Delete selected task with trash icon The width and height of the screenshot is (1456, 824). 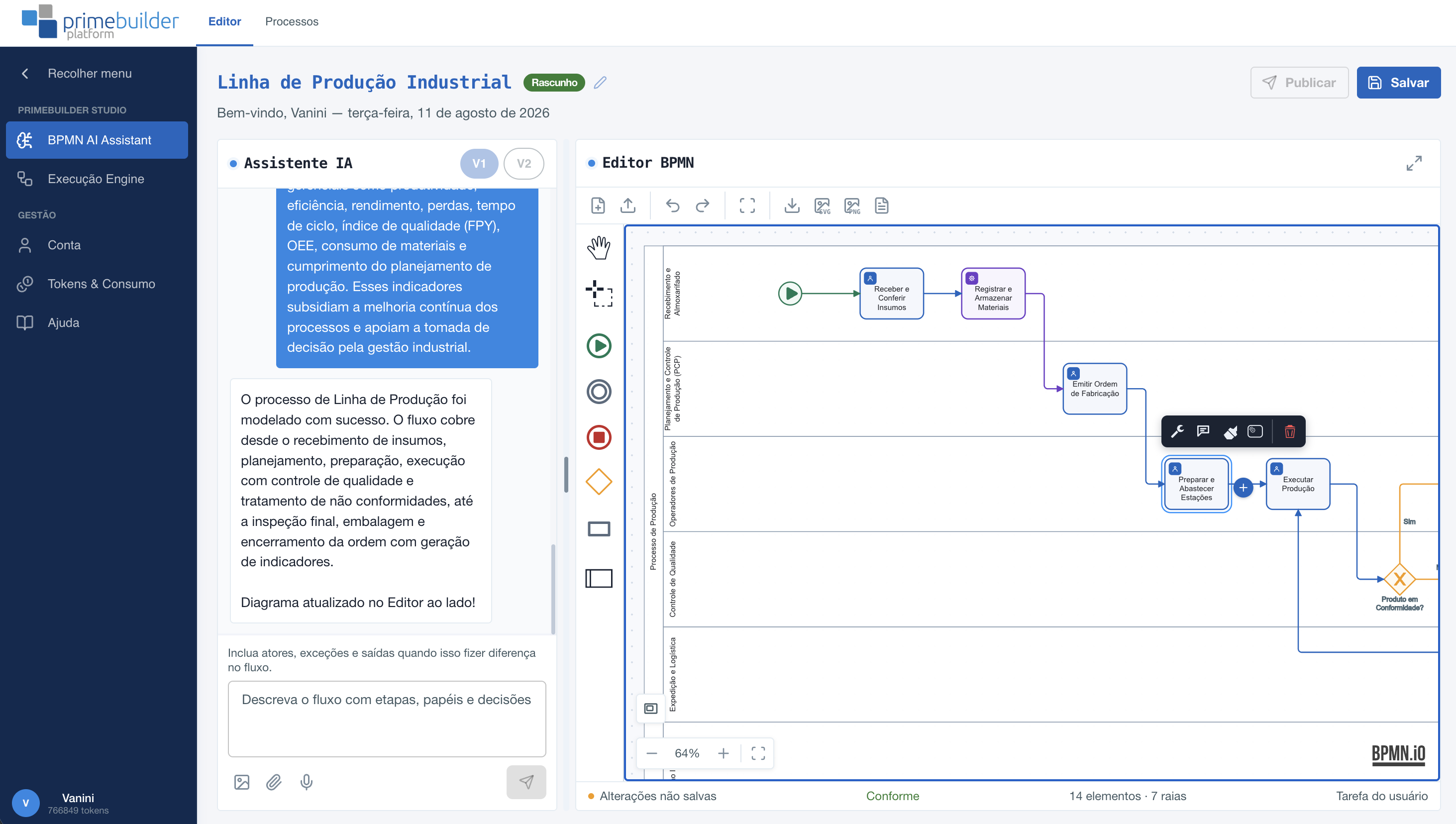click(x=1289, y=431)
